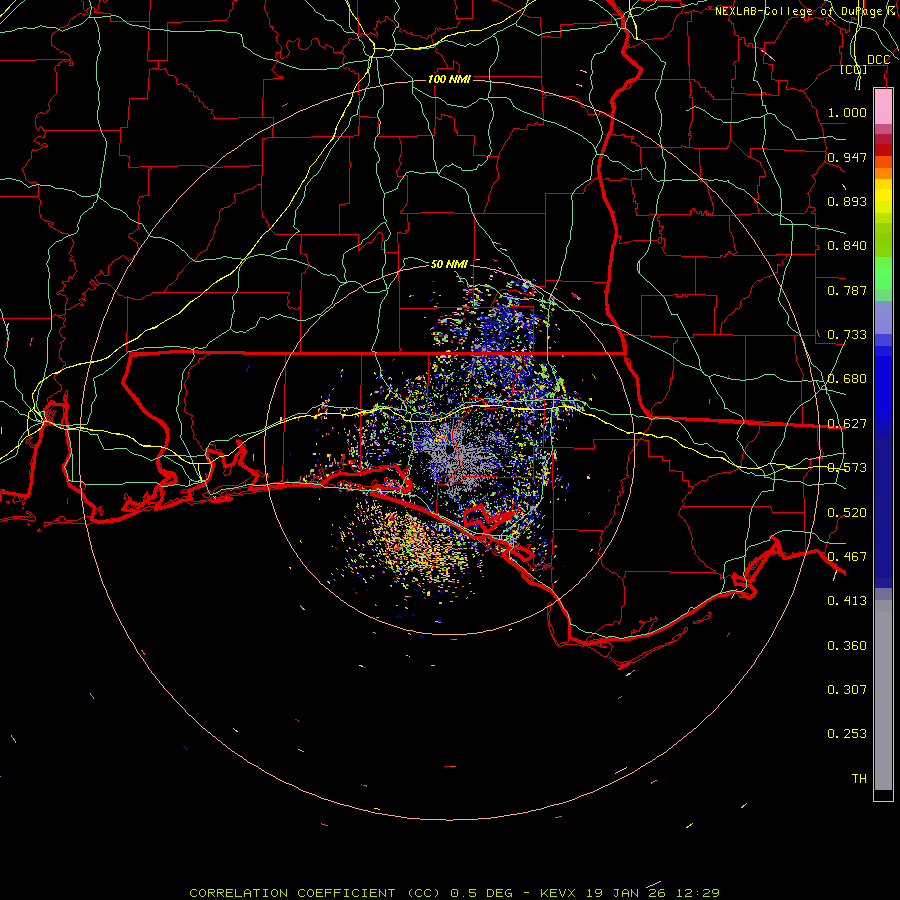Click the NEXLAB-College of DuPage watermark

[804, 11]
